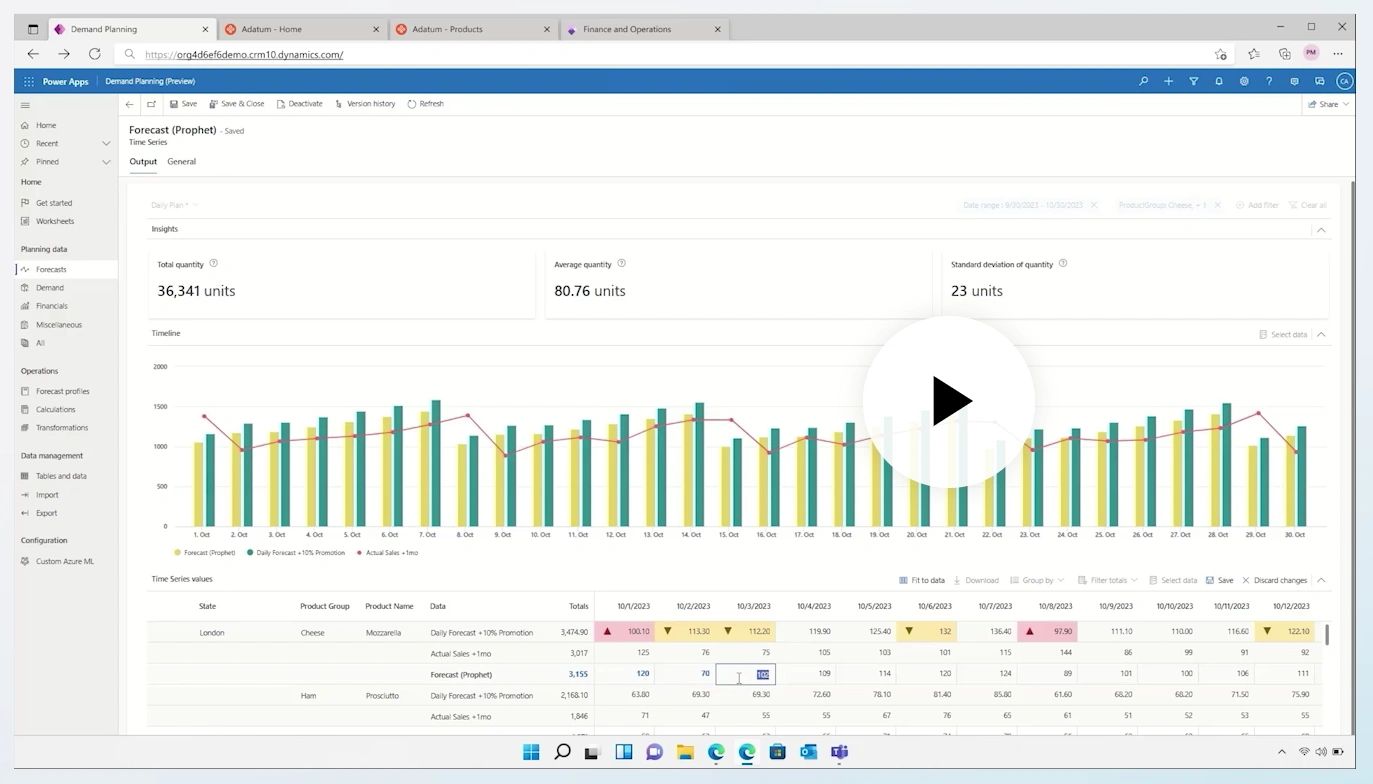Viewport: 1373px width, 784px height.
Task: Click the Refresh icon in the command bar
Action: [x=425, y=103]
